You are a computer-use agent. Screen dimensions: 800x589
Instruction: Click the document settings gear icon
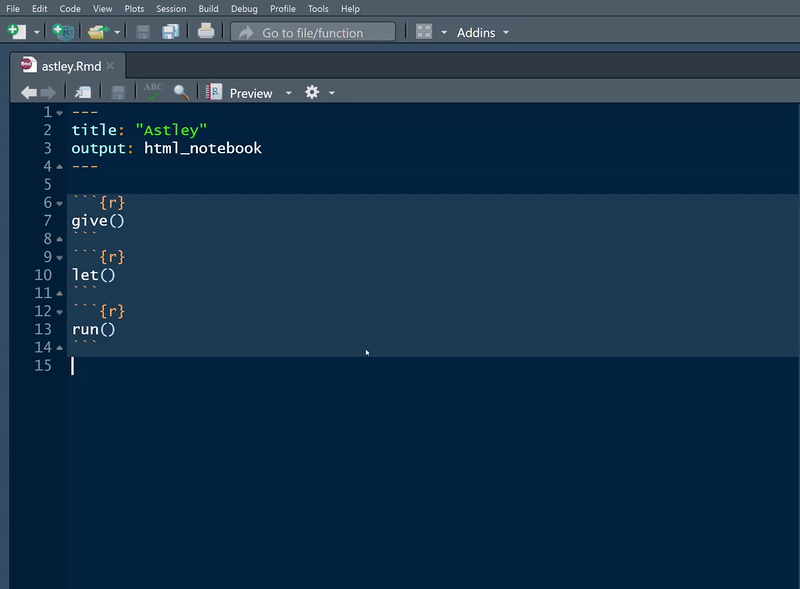pos(312,92)
